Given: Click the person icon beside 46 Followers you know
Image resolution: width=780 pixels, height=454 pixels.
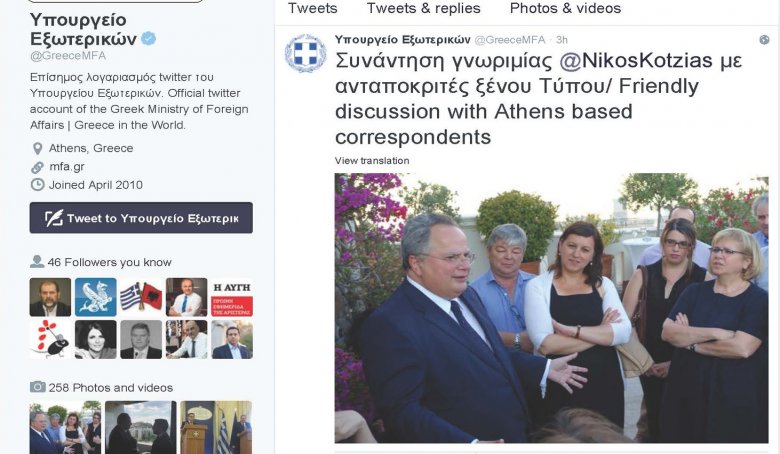Looking at the screenshot, I should 37,262.
